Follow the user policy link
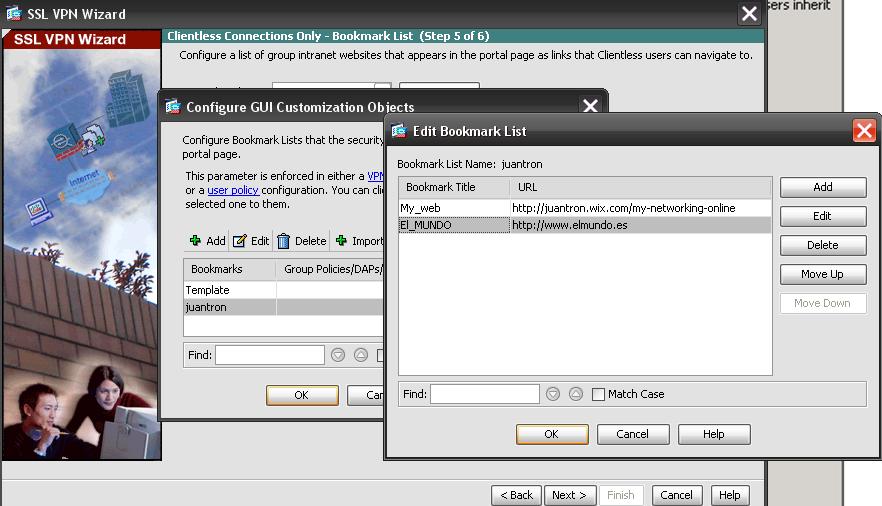 pyautogui.click(x=233, y=190)
